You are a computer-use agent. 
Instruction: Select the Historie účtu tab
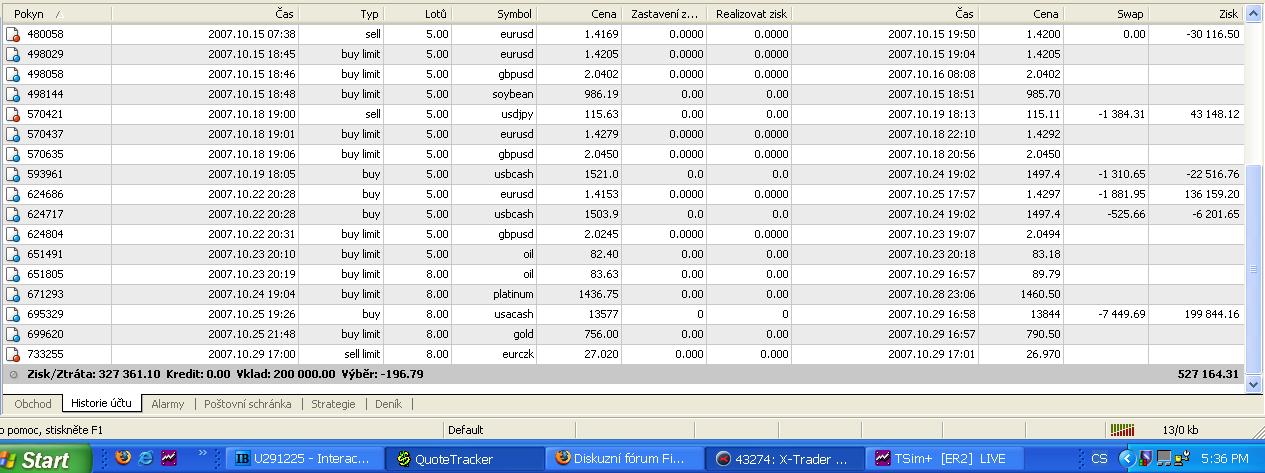[x=102, y=404]
